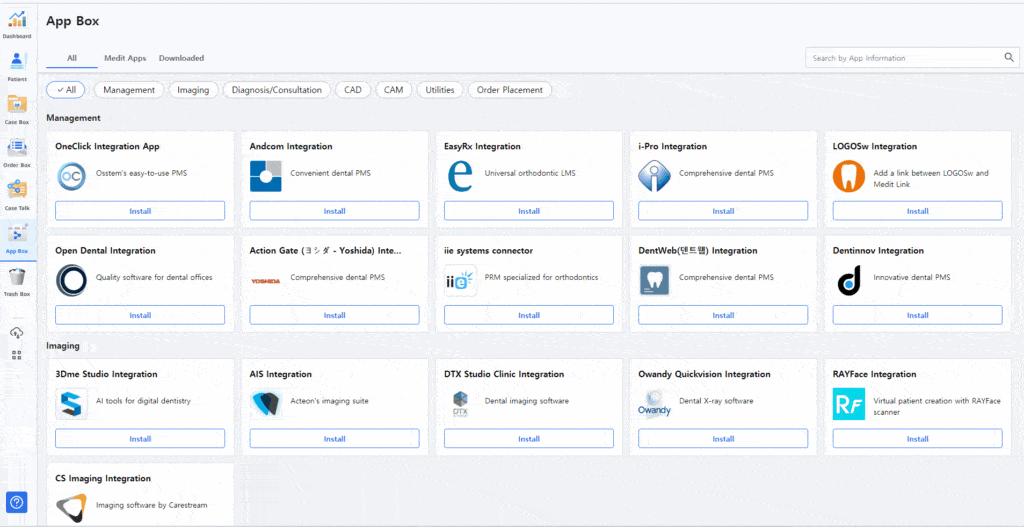
Task: Install DentWeb Integration
Action: (x=723, y=315)
